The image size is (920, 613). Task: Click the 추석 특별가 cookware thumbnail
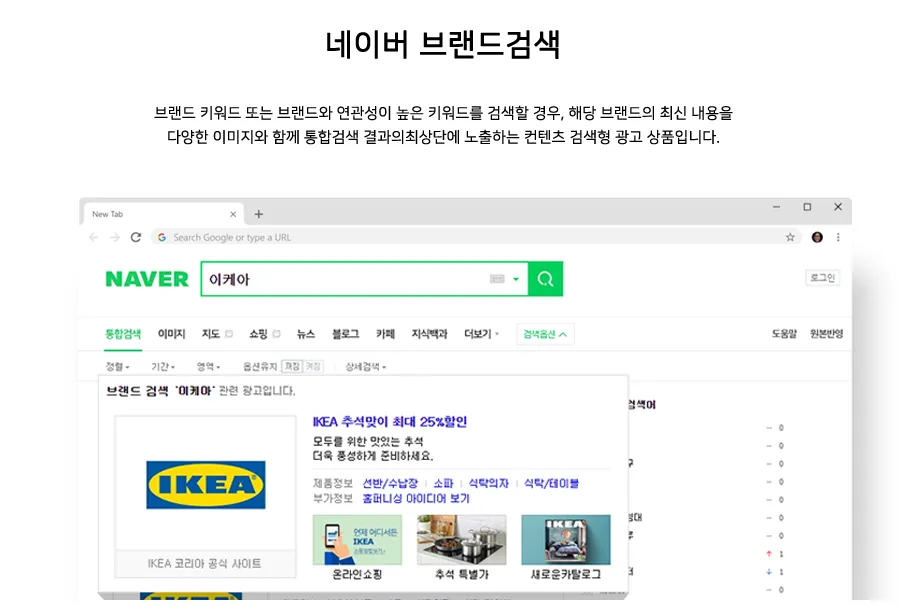tap(462, 540)
